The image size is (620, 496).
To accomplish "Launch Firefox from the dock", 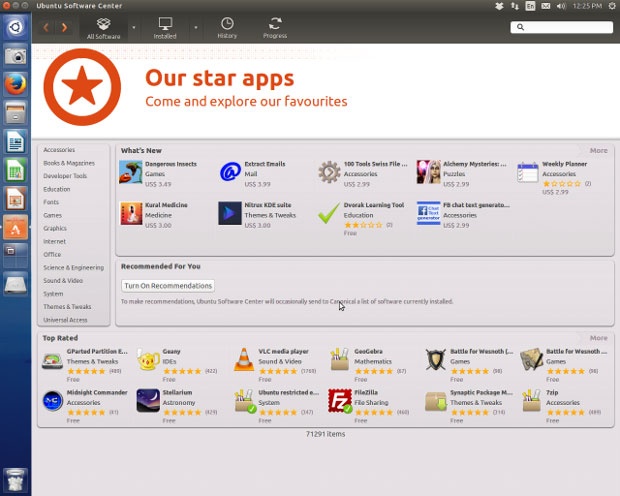I will pos(15,84).
